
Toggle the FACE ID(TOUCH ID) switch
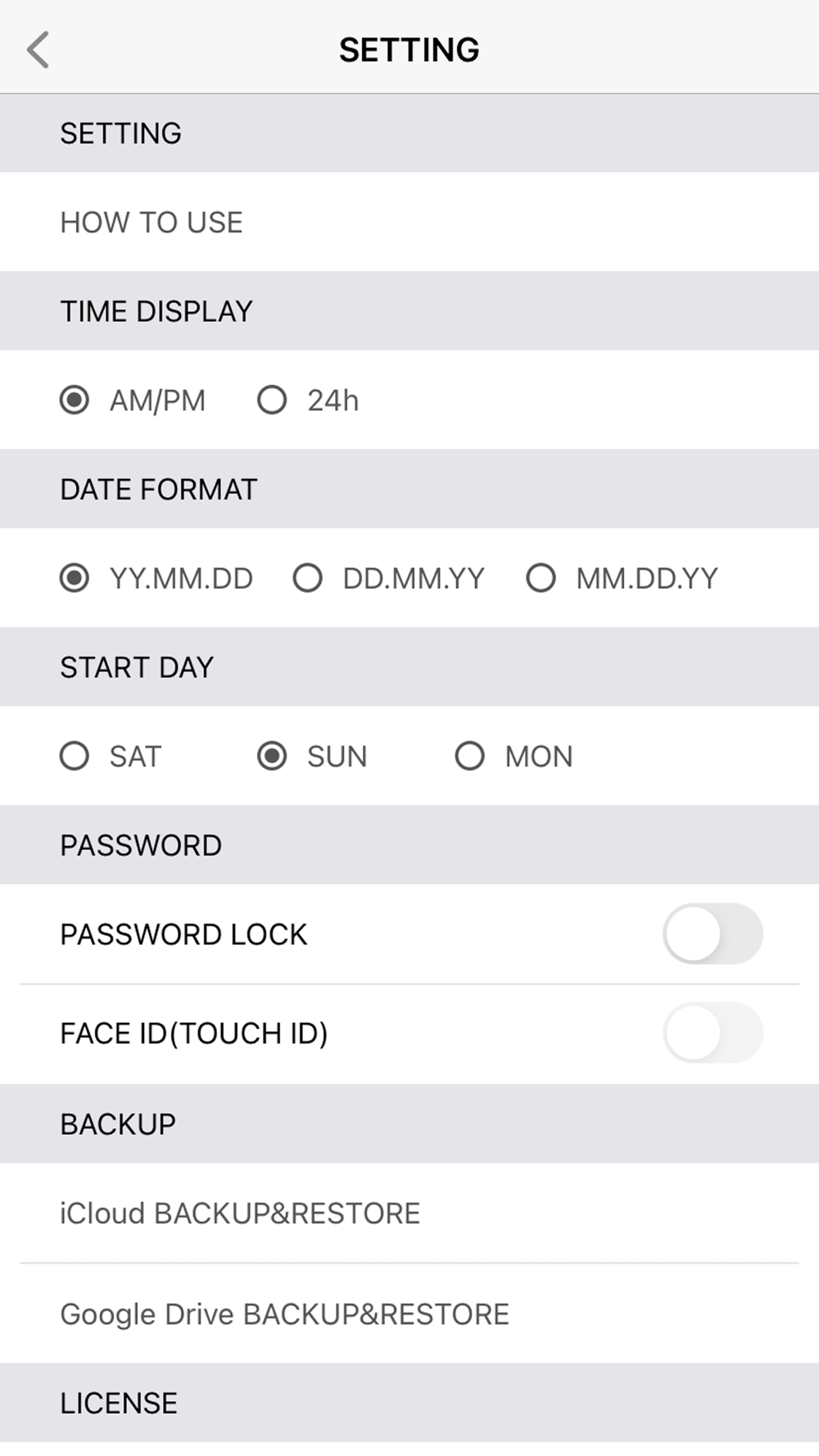coord(713,1033)
